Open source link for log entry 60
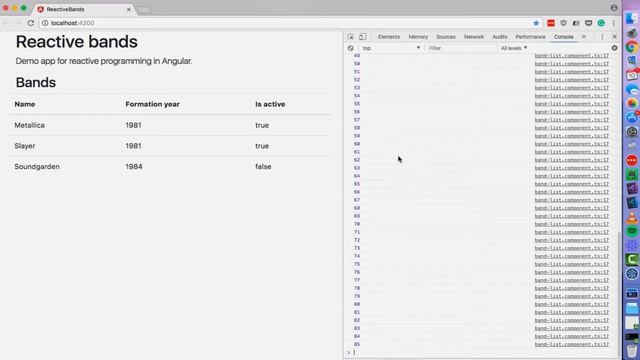 [571, 144]
